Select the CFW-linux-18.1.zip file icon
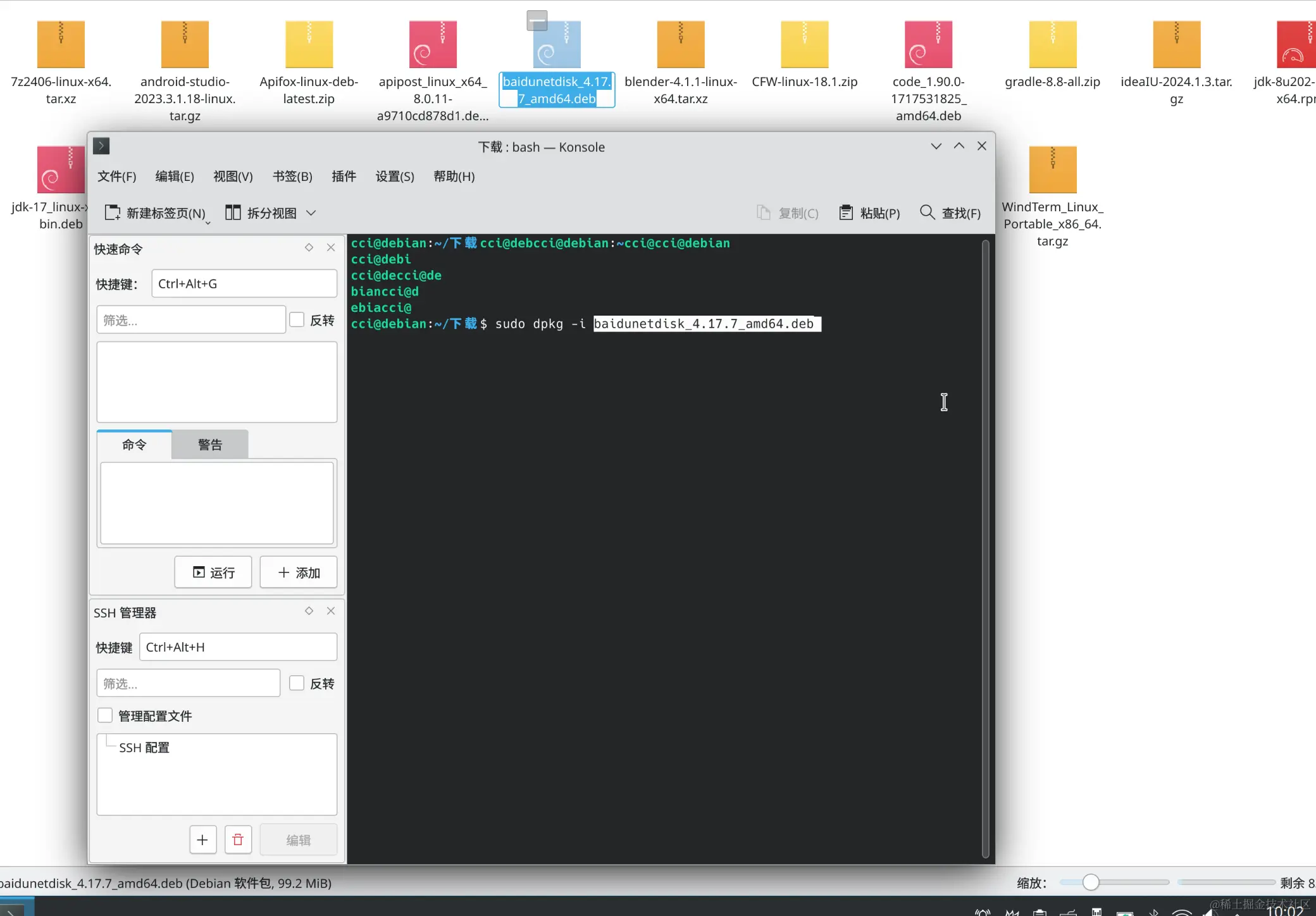 pyautogui.click(x=805, y=44)
